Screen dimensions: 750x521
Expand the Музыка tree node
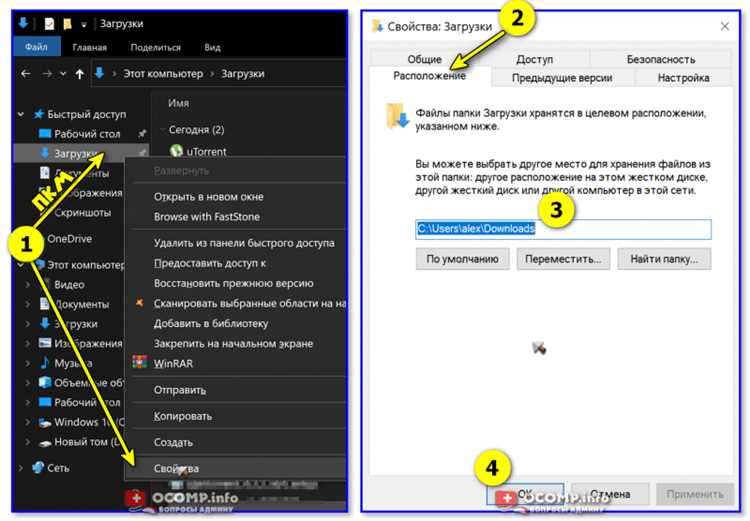click(x=28, y=363)
